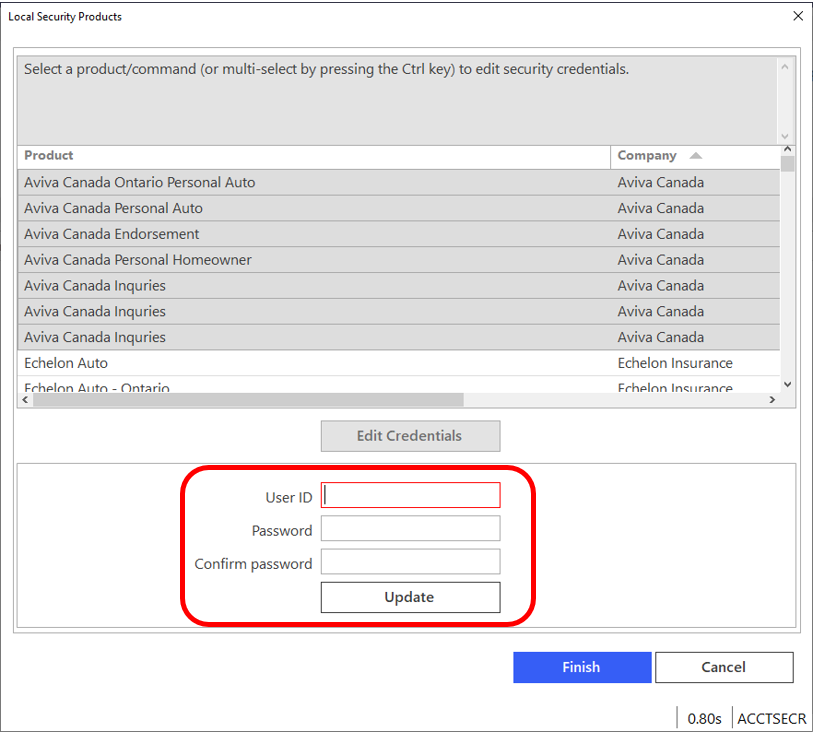Close the Local Security Products dialog

pos(798,16)
